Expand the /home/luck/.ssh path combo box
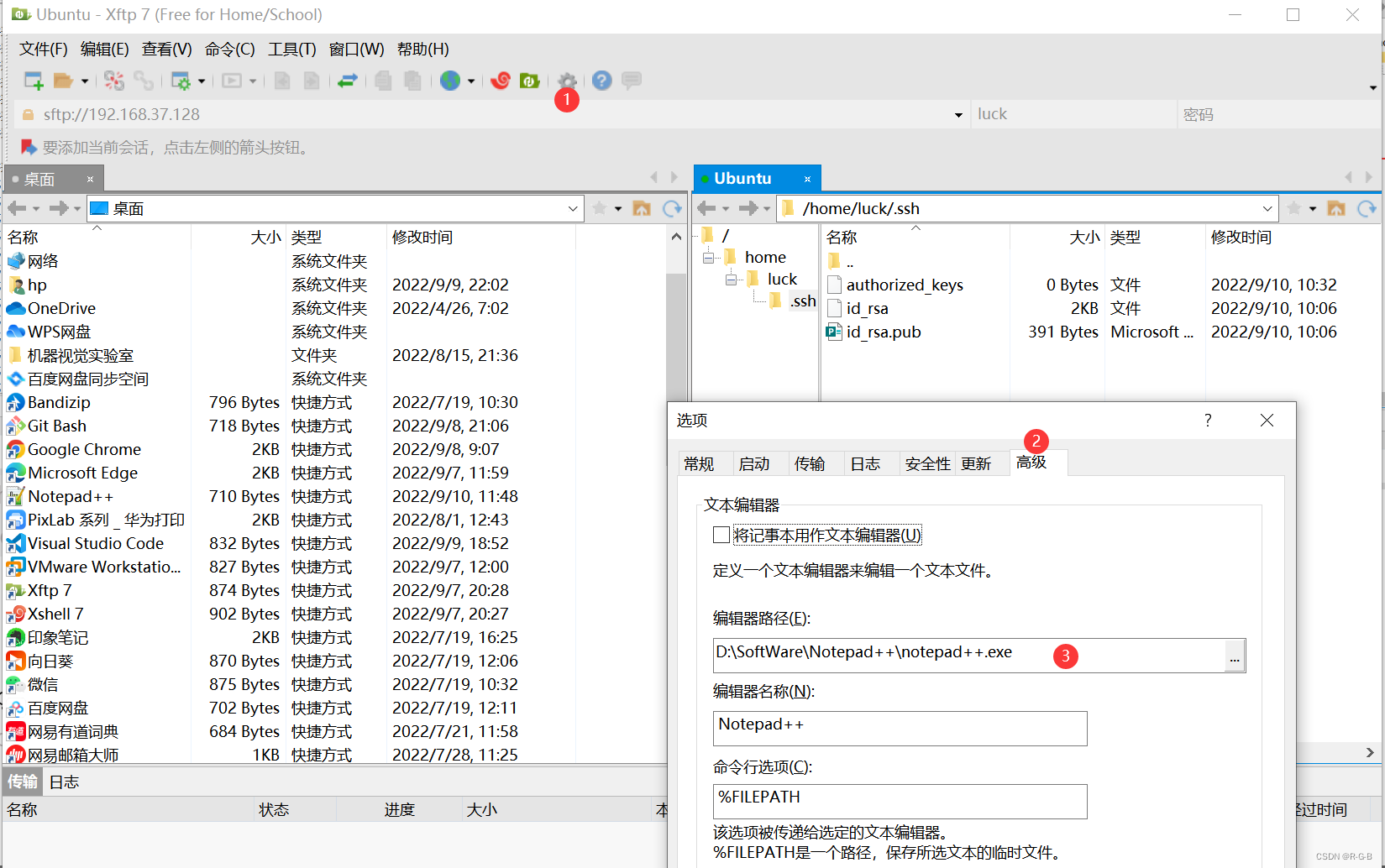Viewport: 1385px width, 868px height. tap(1267, 208)
